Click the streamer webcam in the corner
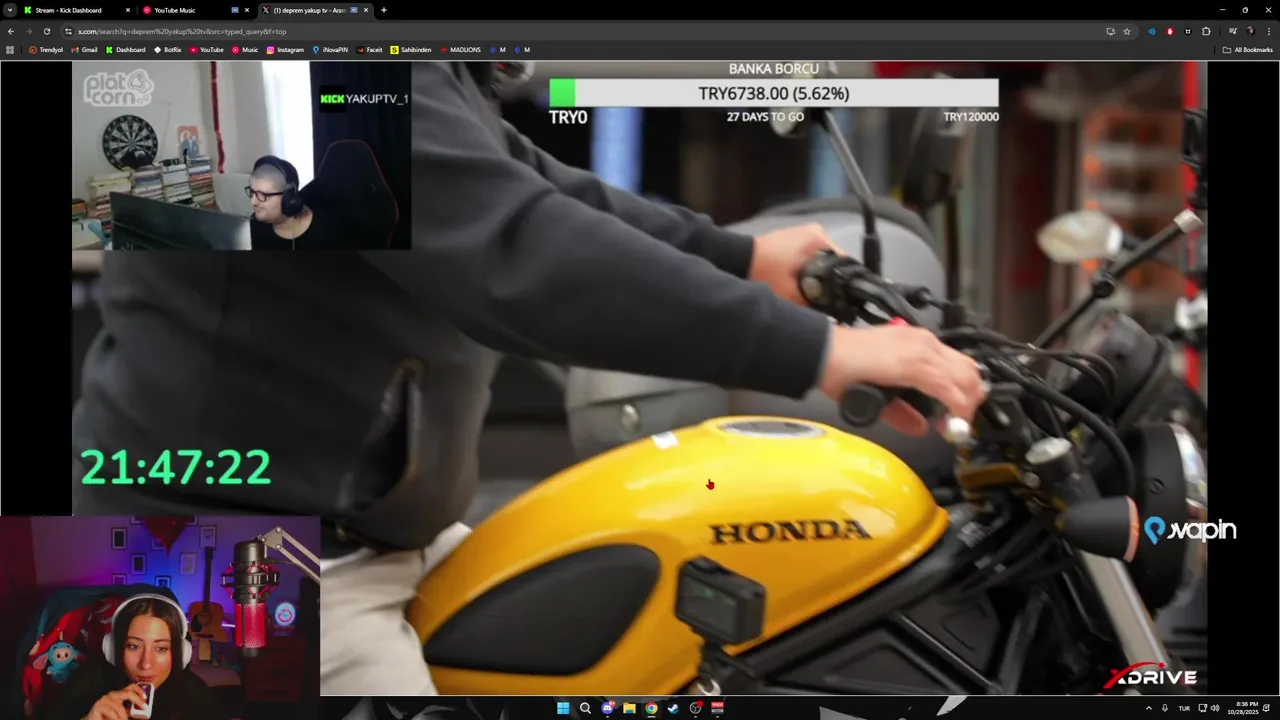This screenshot has height=720, width=1280. click(x=160, y=617)
